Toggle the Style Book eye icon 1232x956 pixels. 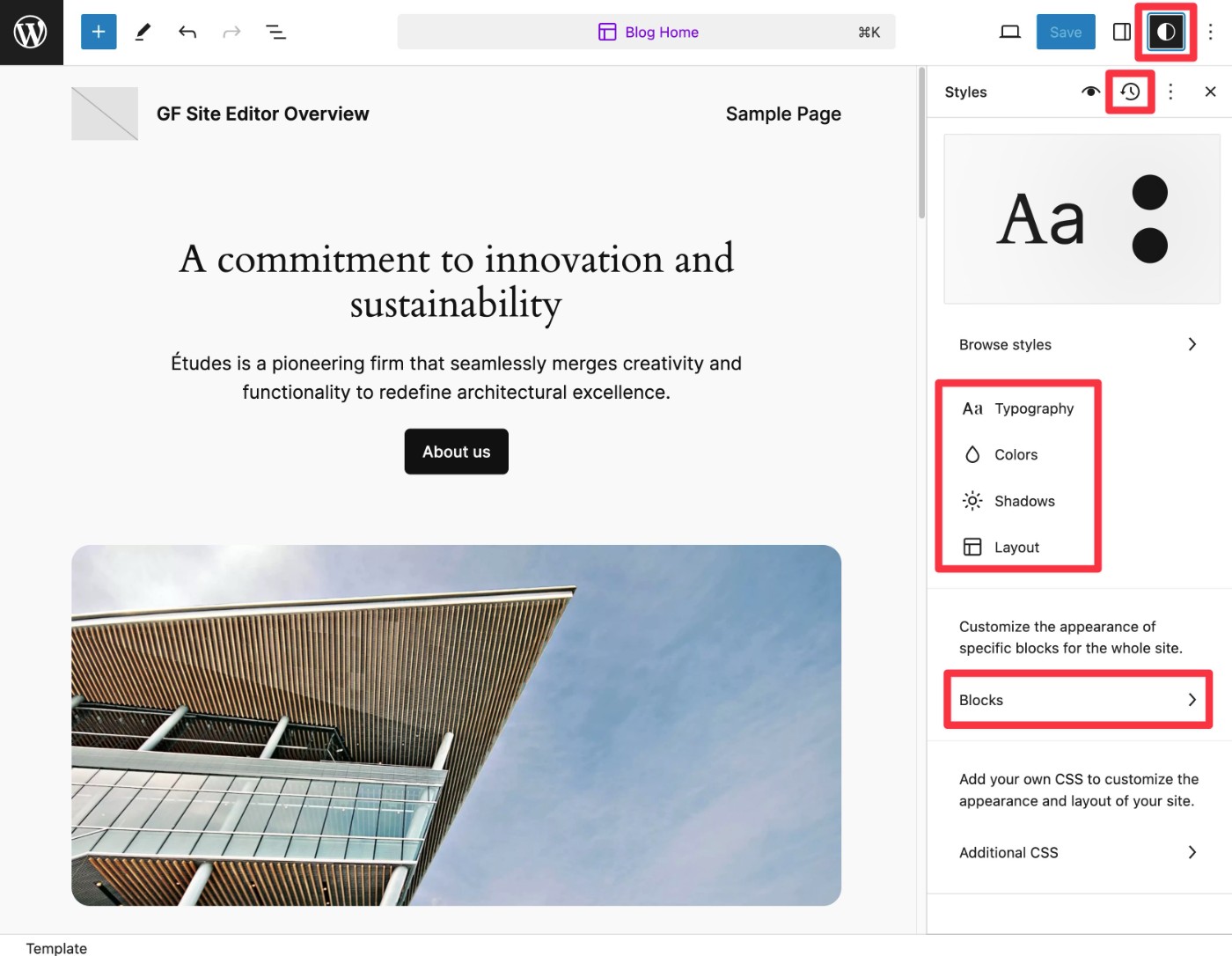1090,92
